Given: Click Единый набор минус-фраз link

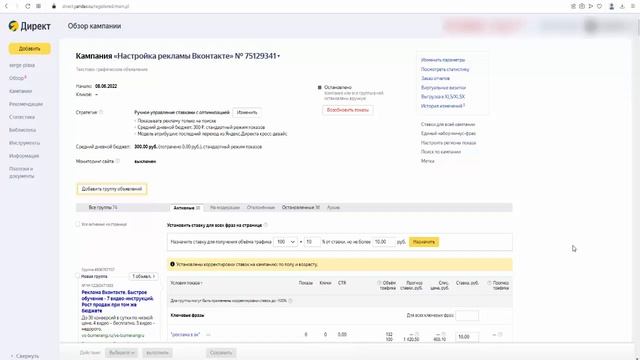Looking at the screenshot, I should coord(448,133).
